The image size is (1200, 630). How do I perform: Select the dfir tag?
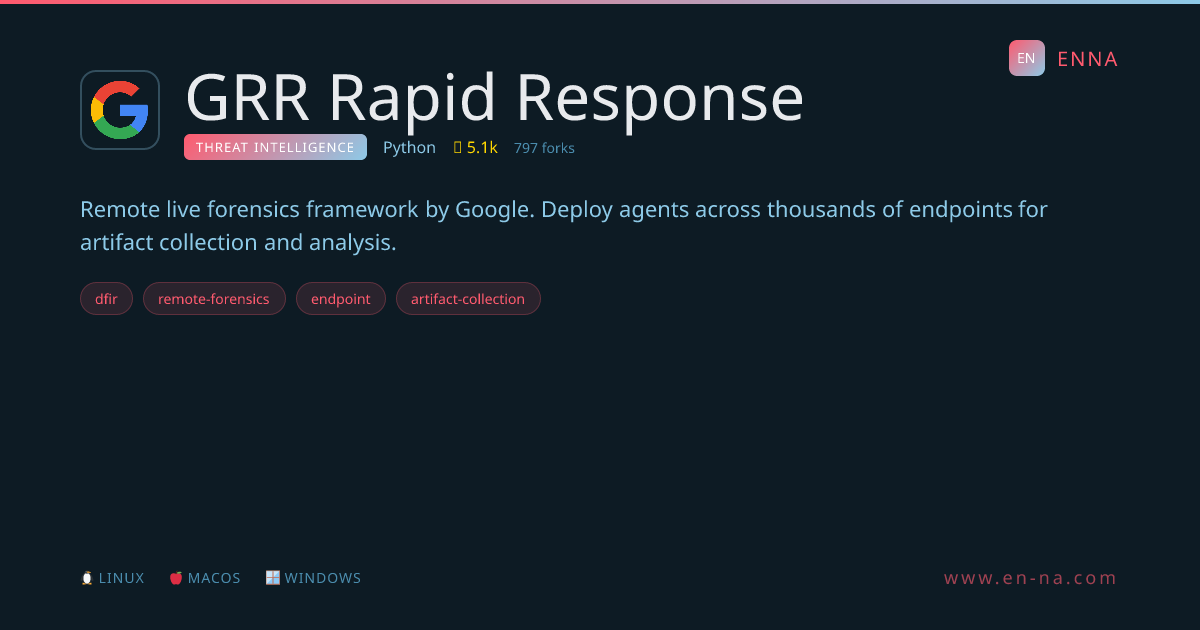pyautogui.click(x=106, y=299)
